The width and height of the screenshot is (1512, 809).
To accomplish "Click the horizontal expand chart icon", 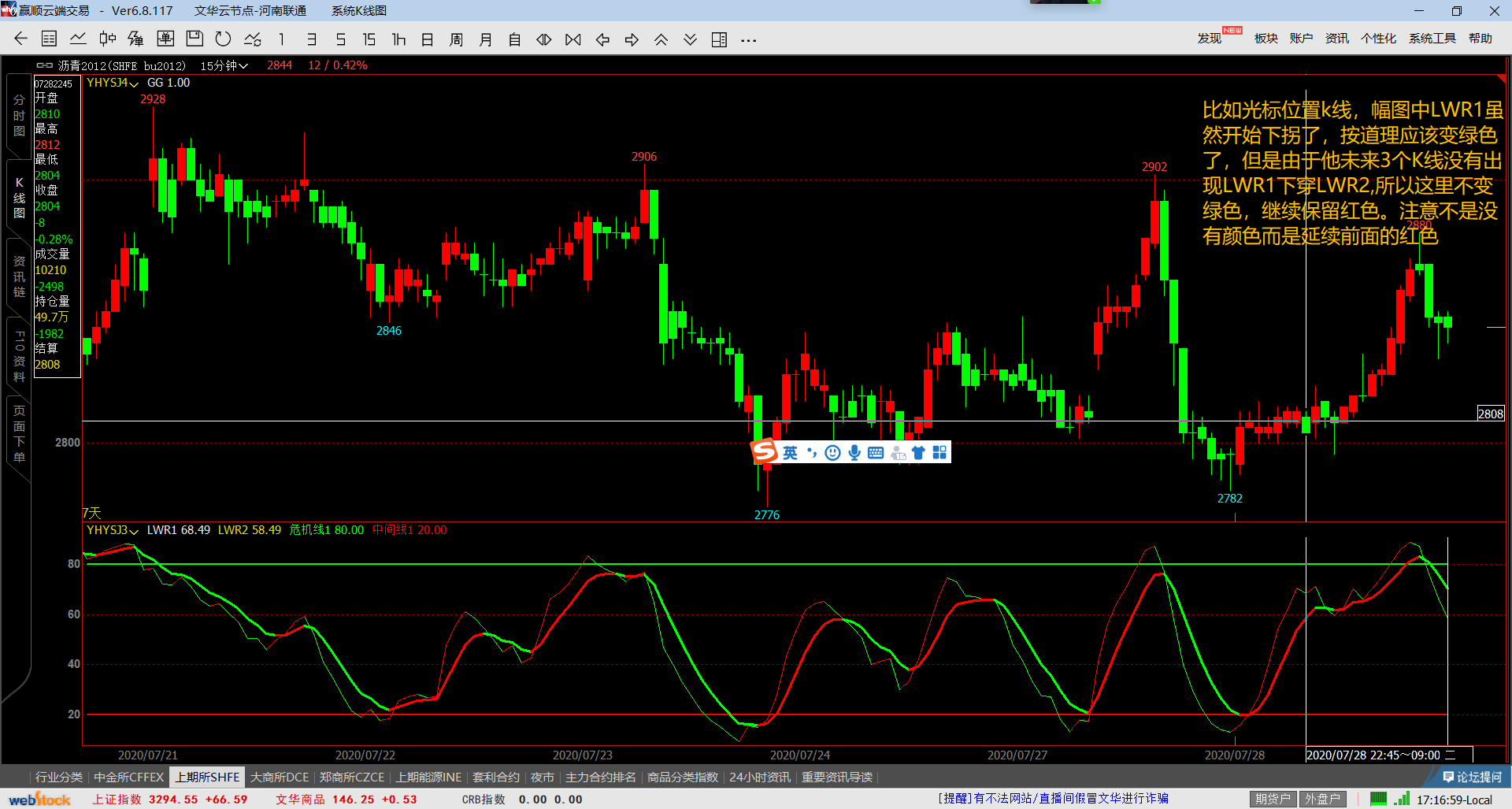I will pyautogui.click(x=543, y=39).
